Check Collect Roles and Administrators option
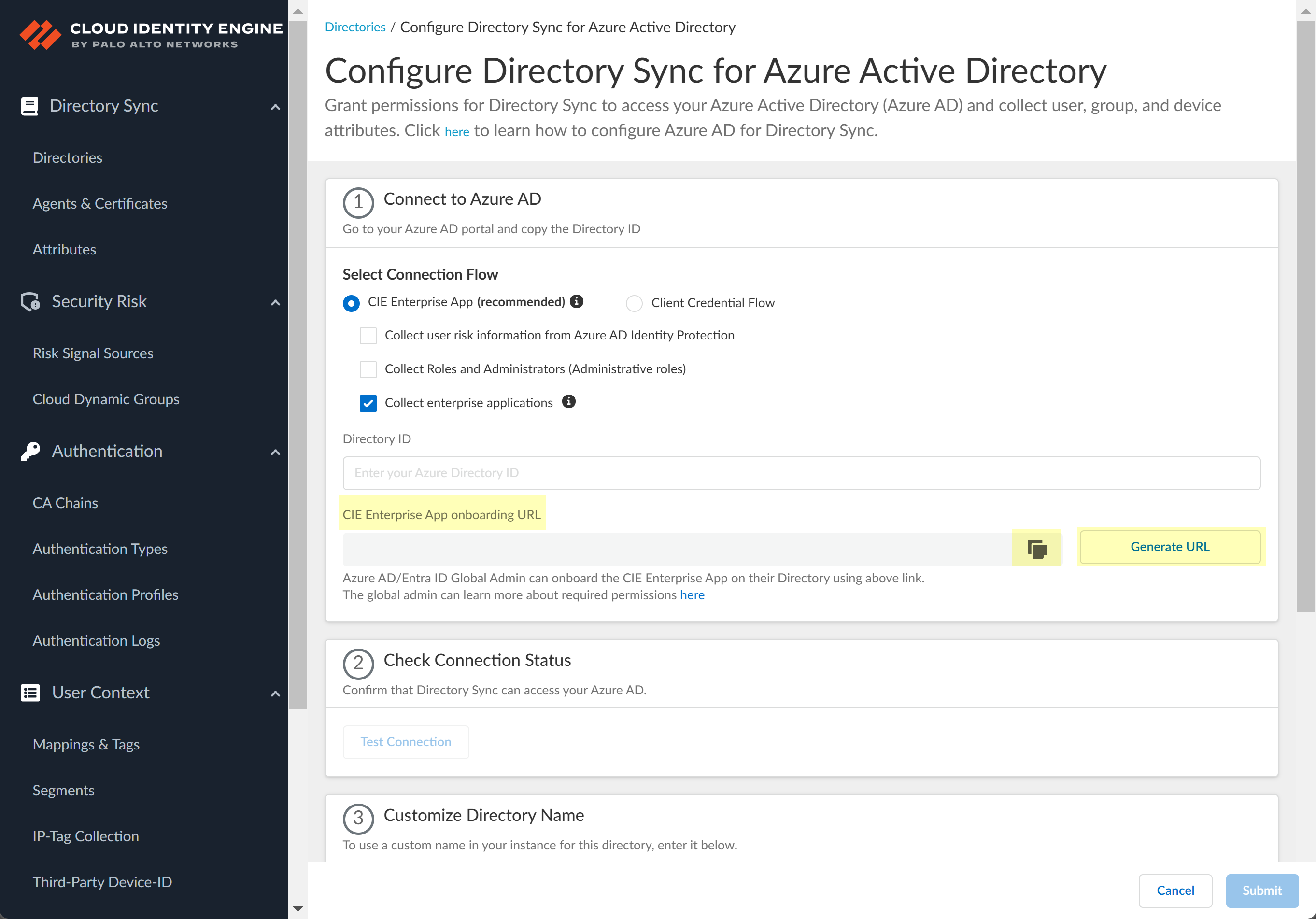The height and width of the screenshot is (919, 1316). (x=368, y=369)
